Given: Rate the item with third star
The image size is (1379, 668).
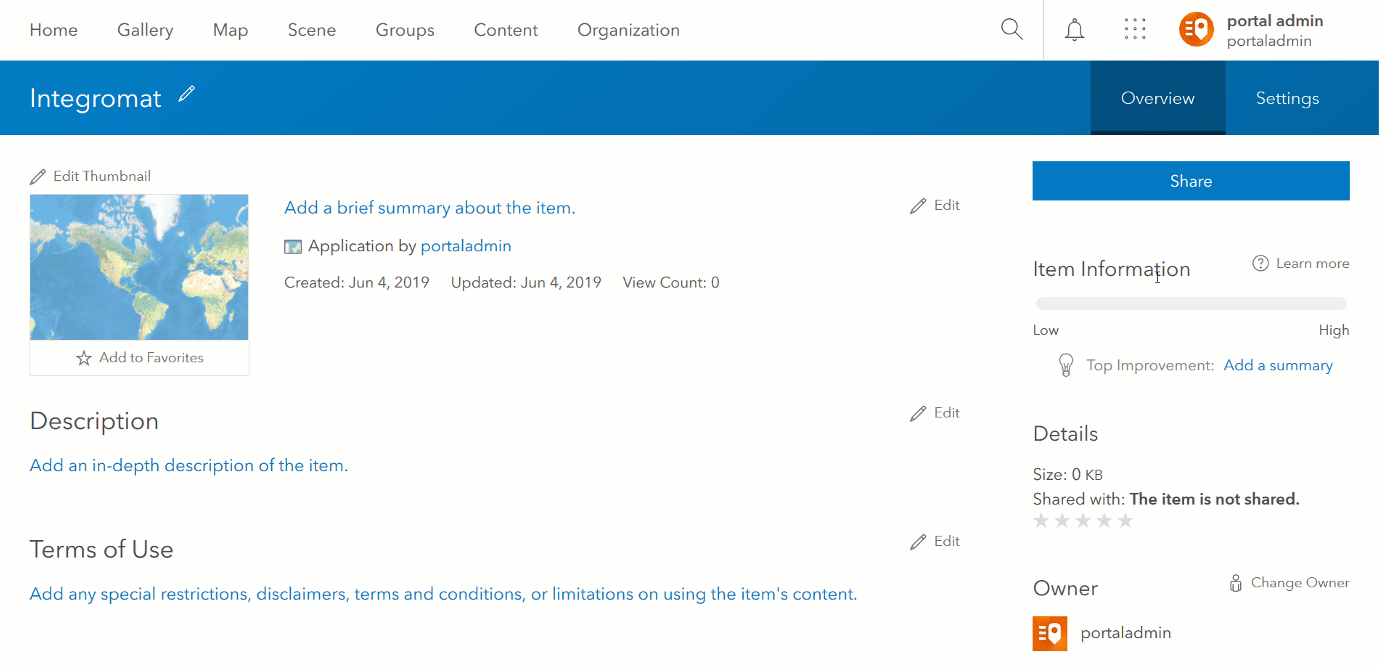Looking at the screenshot, I should click(1083, 521).
